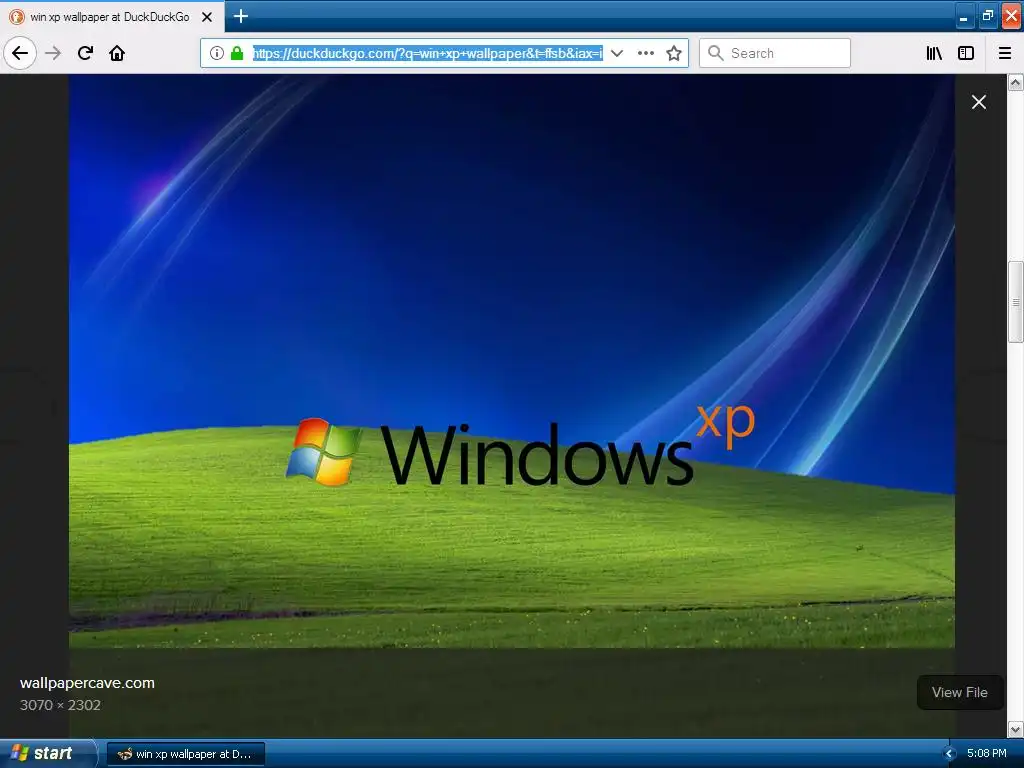Click the green secure connection padlock
The image size is (1024, 768).
coord(237,53)
